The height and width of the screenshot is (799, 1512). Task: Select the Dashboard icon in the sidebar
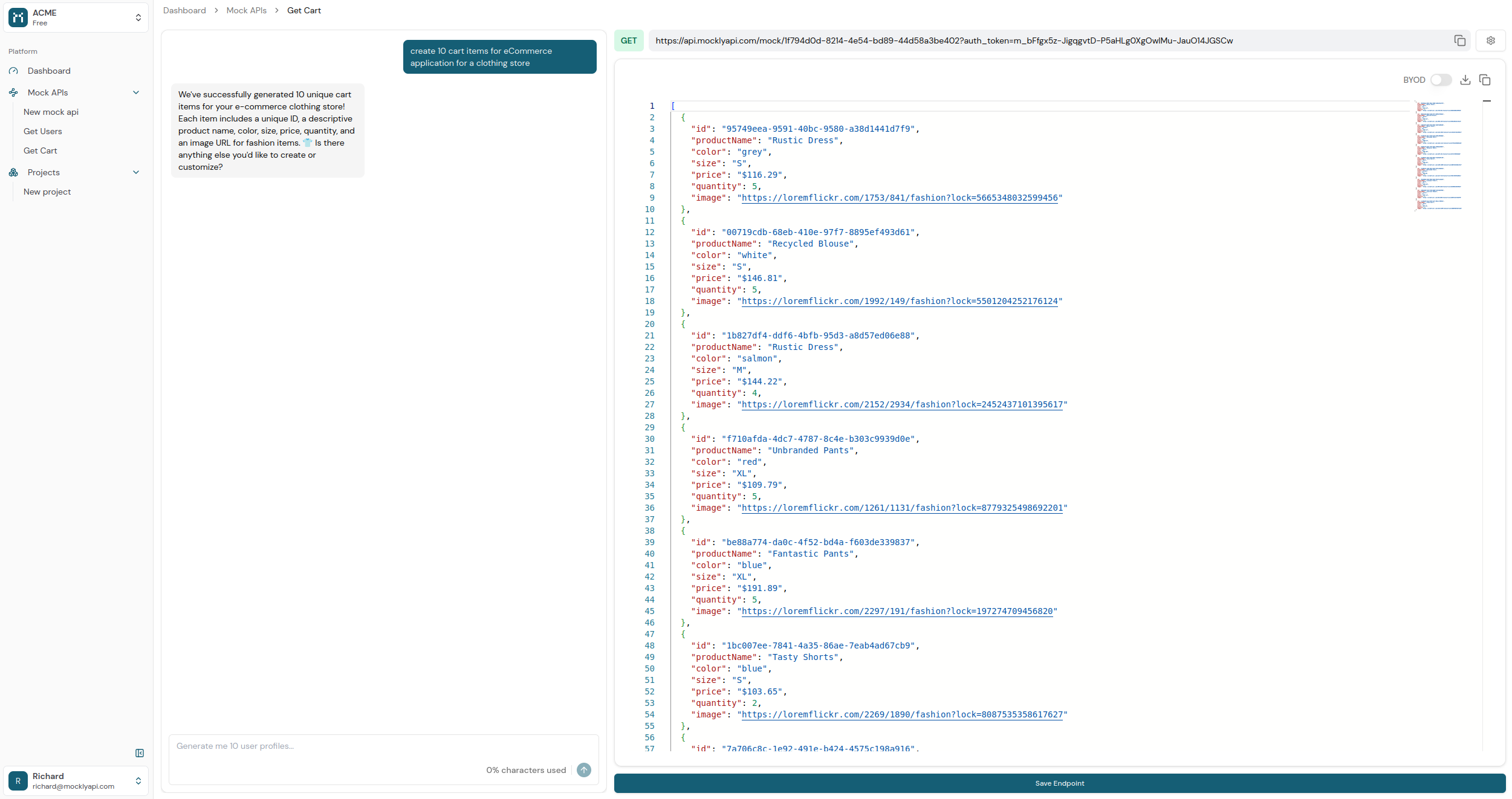coord(13,71)
